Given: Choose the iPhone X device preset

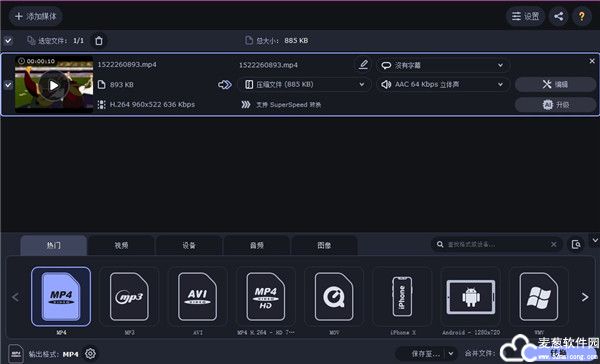Looking at the screenshot, I should 402,297.
